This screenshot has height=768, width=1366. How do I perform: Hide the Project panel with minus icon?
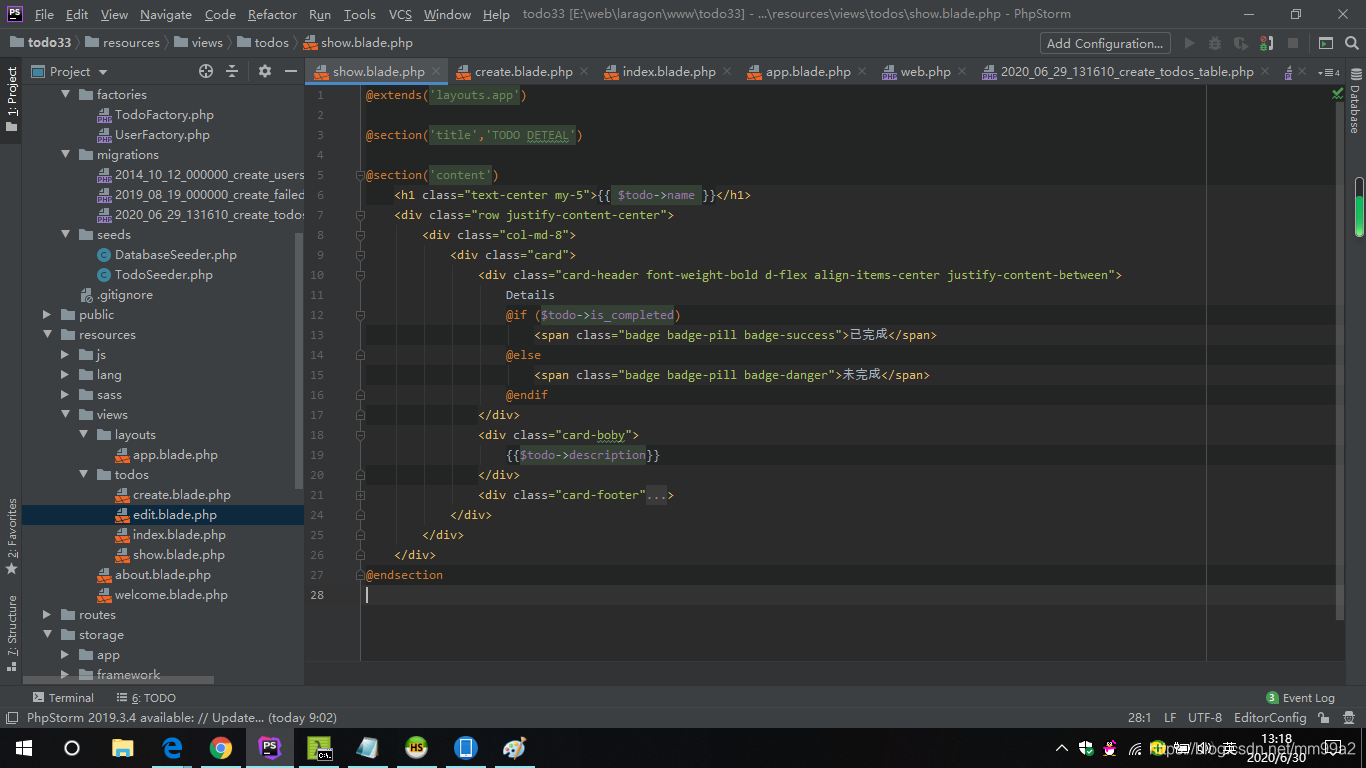tap(291, 71)
